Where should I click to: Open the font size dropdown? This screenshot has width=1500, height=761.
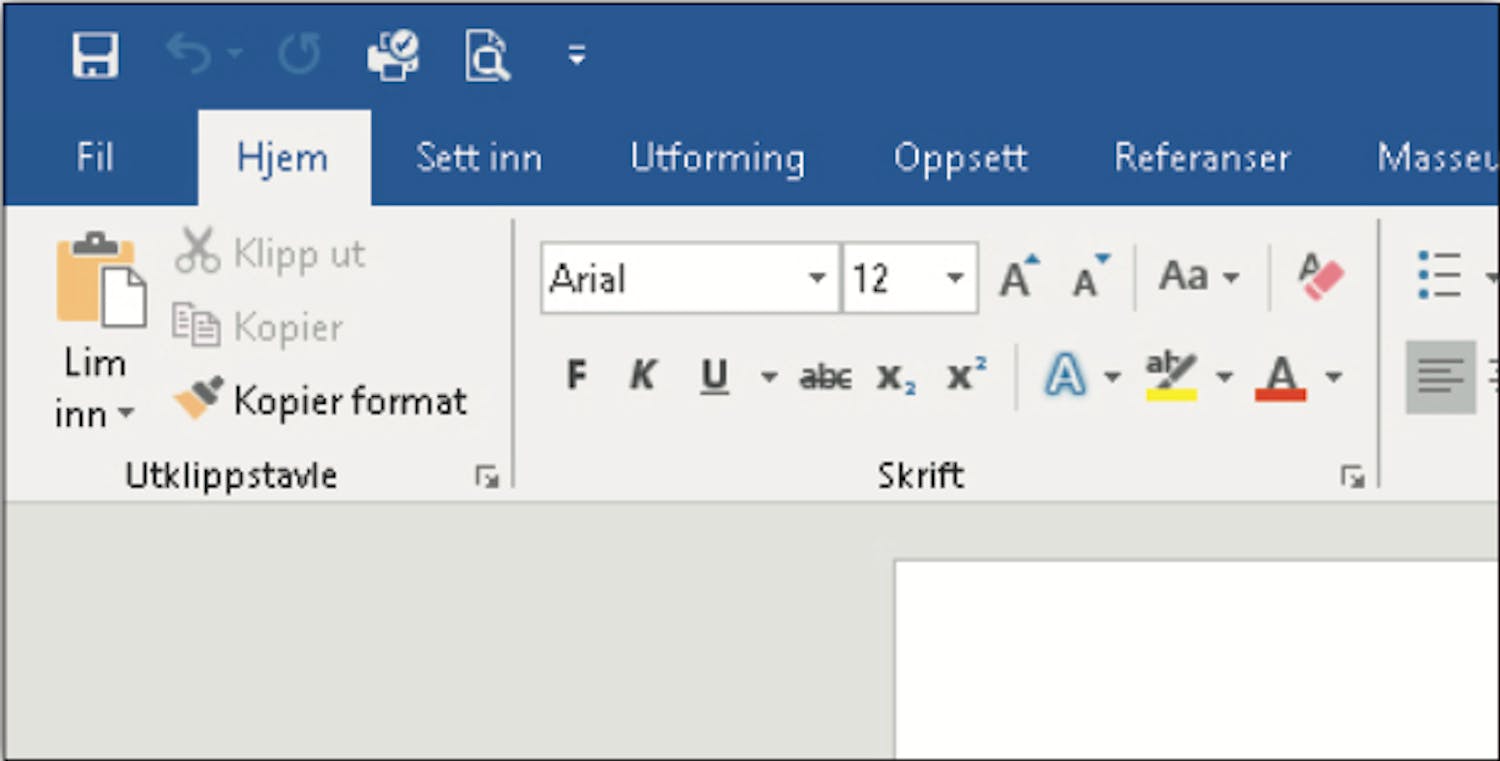(955, 278)
